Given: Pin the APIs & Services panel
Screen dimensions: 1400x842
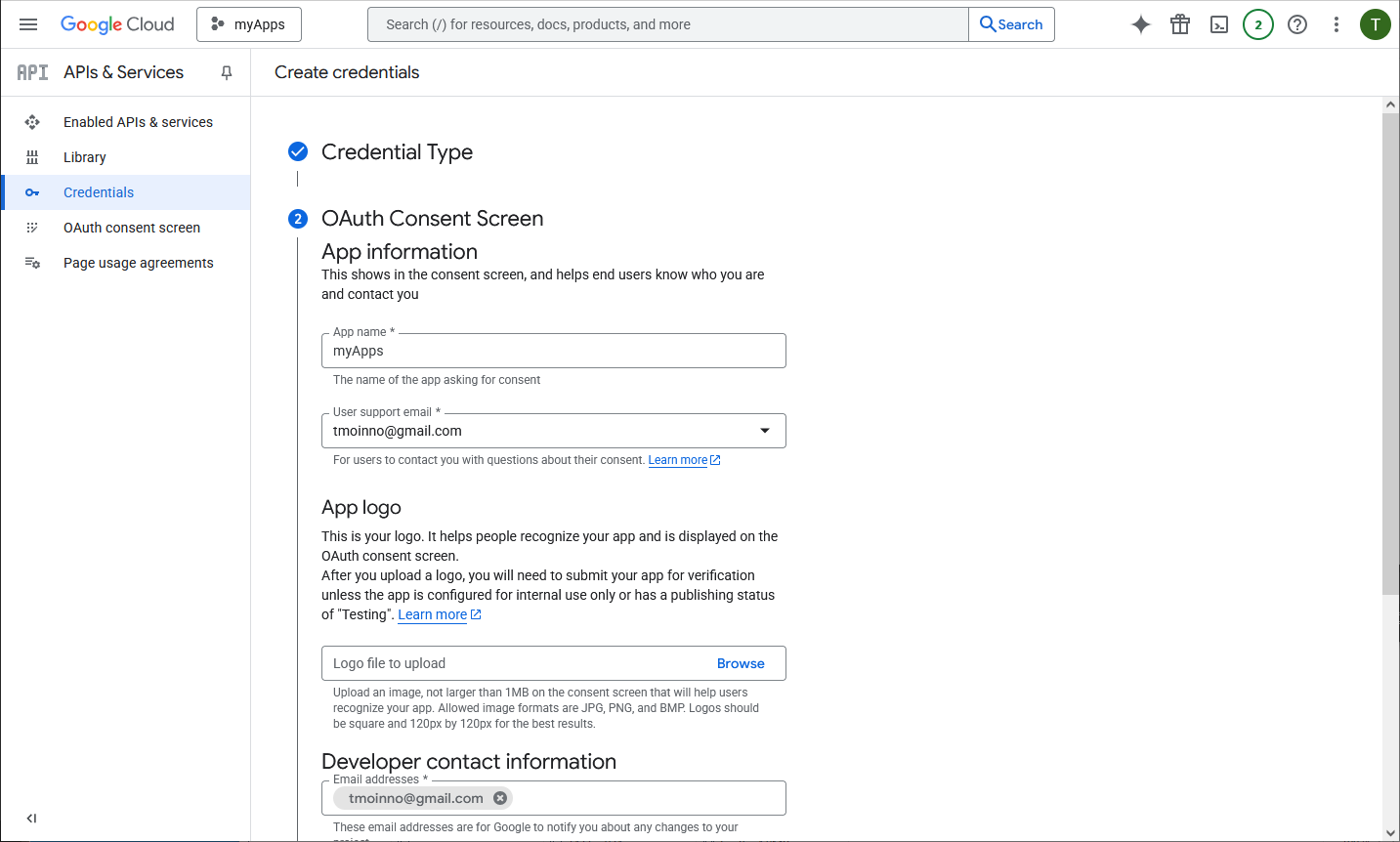Looking at the screenshot, I should [227, 72].
